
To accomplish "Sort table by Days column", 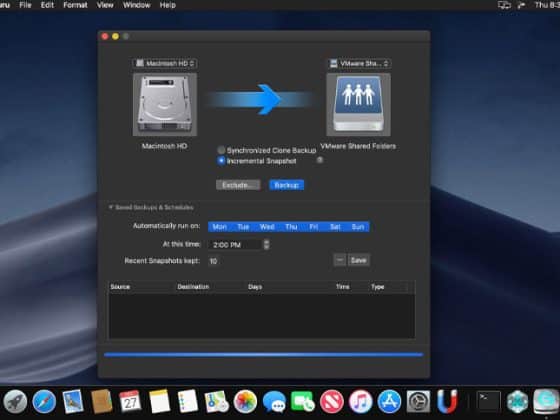I will (290, 287).
